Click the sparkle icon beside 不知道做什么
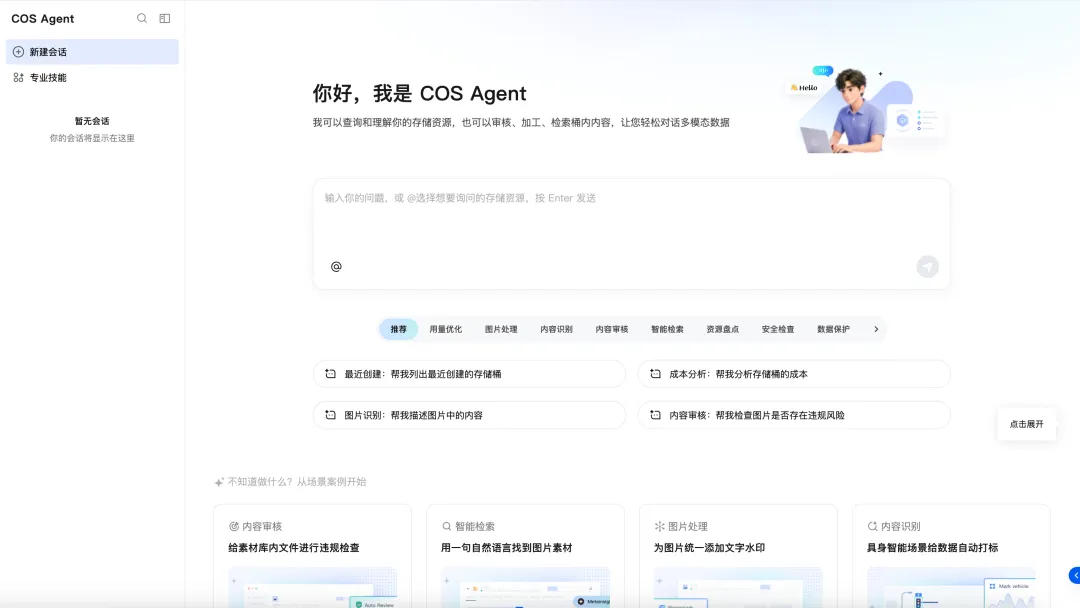This screenshot has width=1080, height=608. coord(219,482)
